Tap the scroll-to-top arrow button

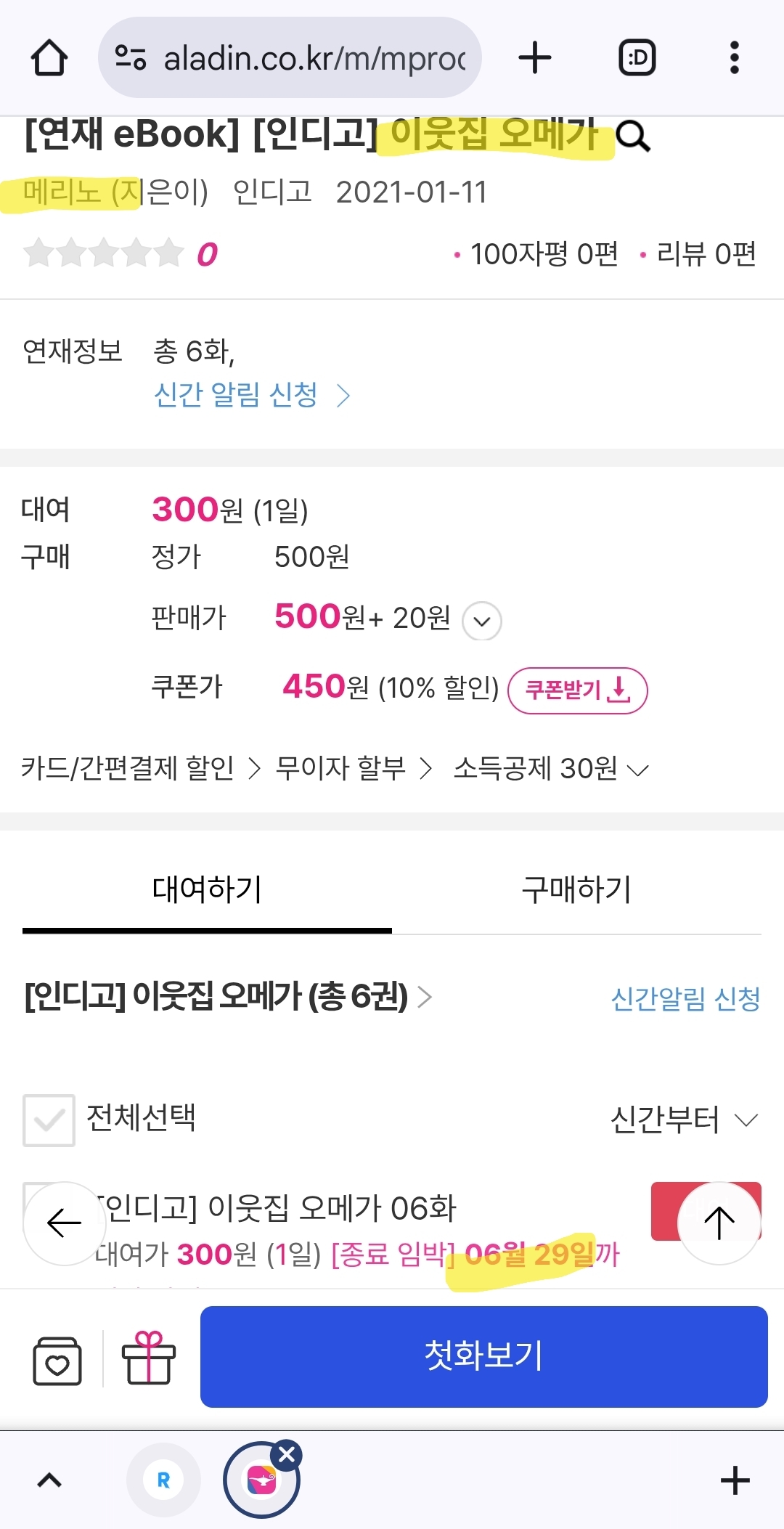[719, 1223]
